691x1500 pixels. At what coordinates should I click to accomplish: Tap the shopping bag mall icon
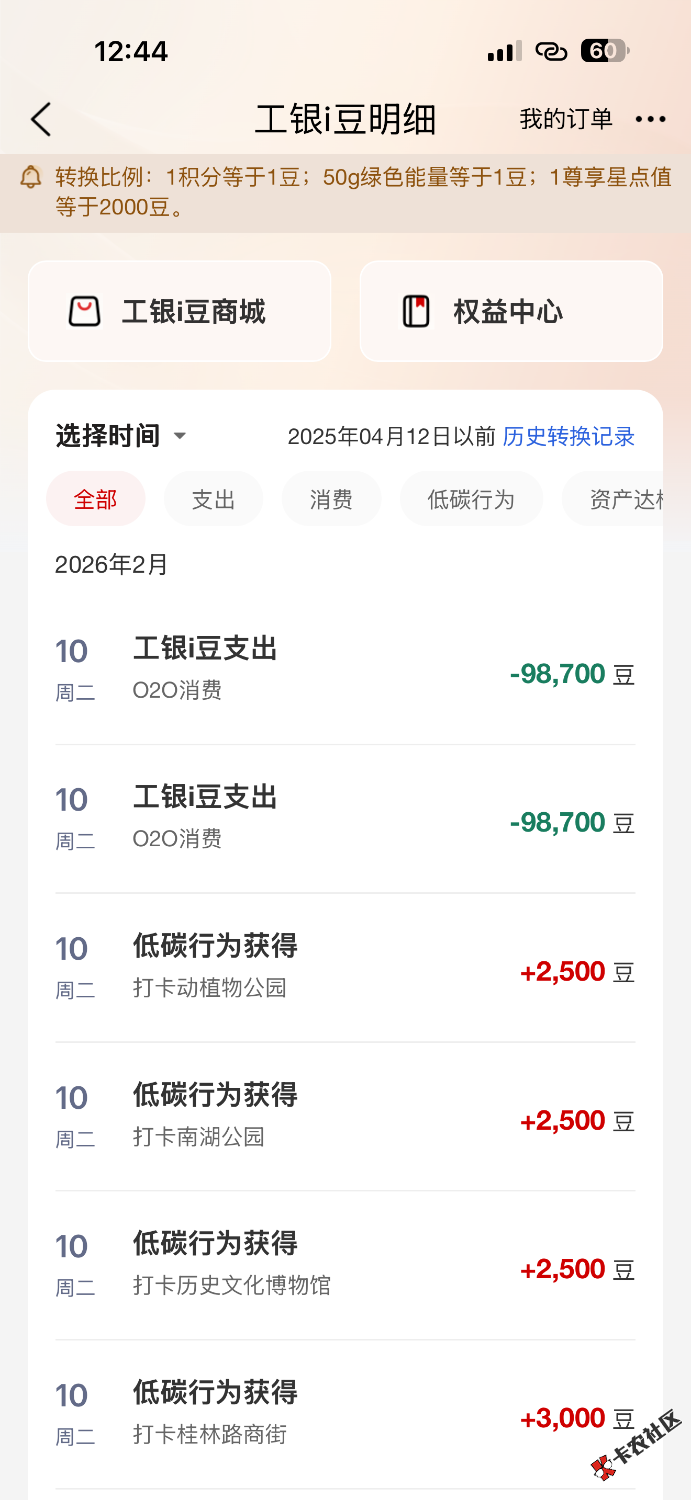click(85, 312)
